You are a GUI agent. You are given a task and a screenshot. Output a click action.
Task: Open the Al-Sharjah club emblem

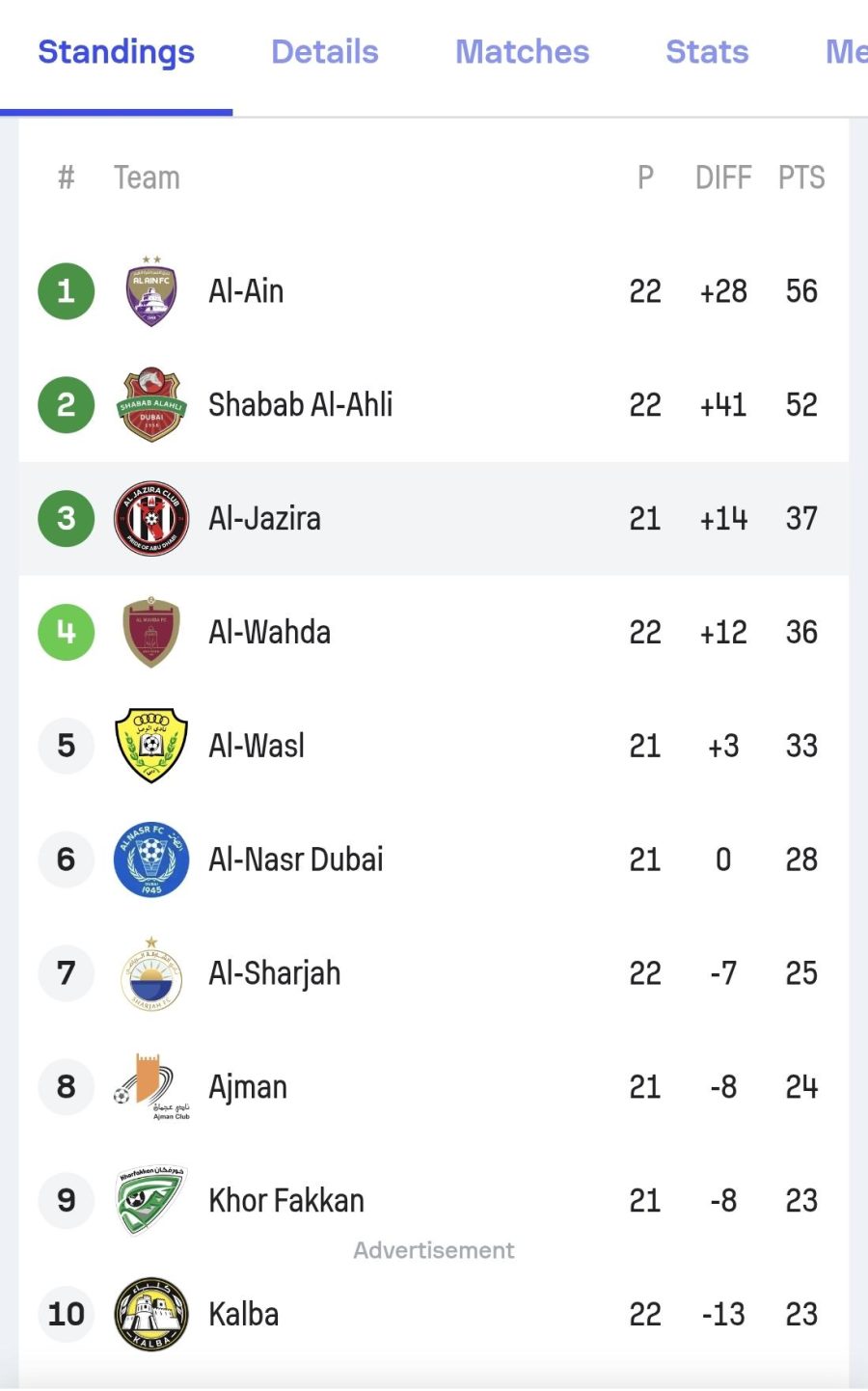(151, 973)
